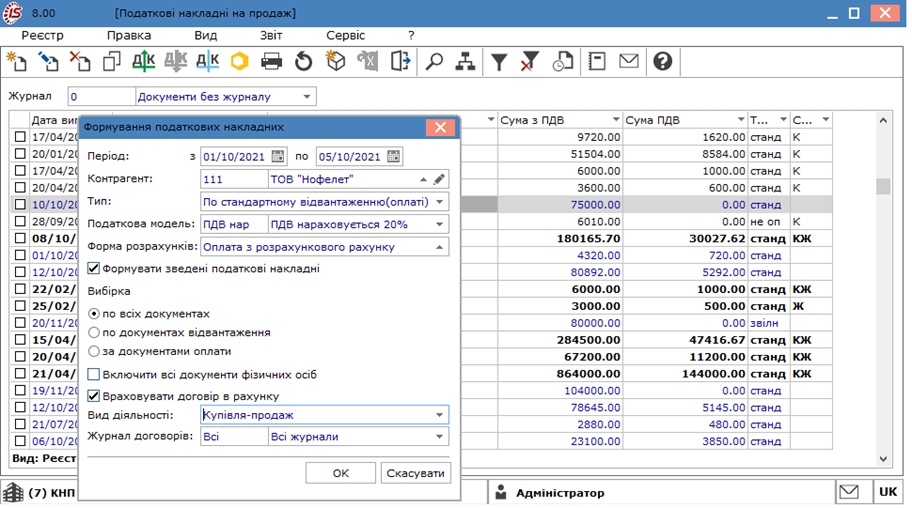This screenshot has width=912, height=508.
Task: Click the refresh circular arrow icon
Action: coord(303,61)
